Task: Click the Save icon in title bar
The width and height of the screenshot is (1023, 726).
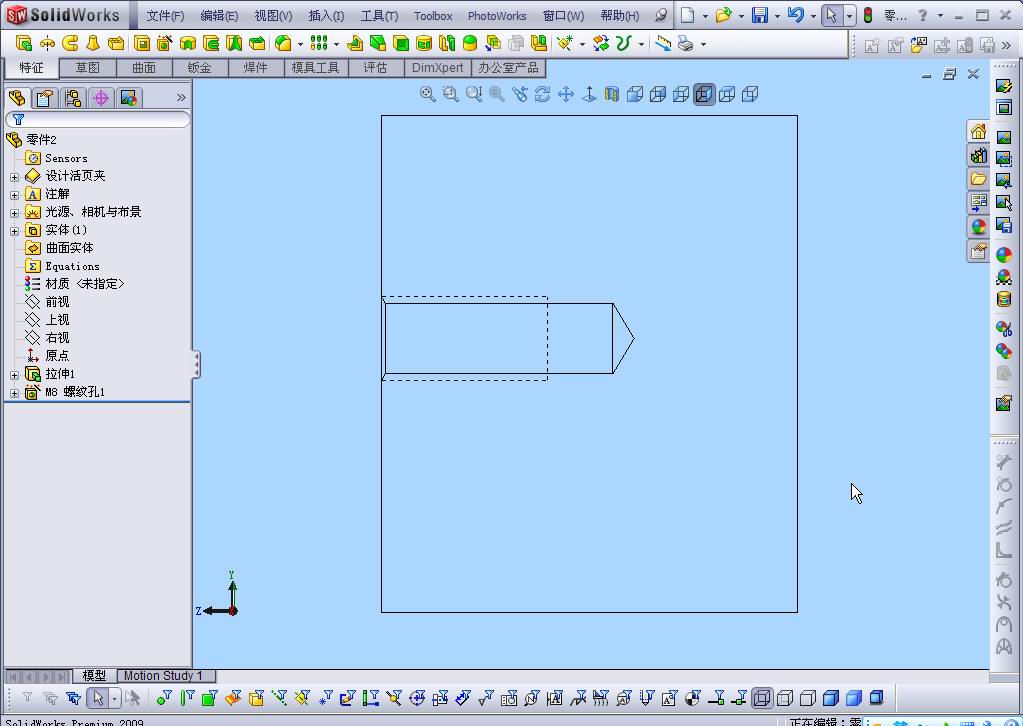Action: coord(759,15)
